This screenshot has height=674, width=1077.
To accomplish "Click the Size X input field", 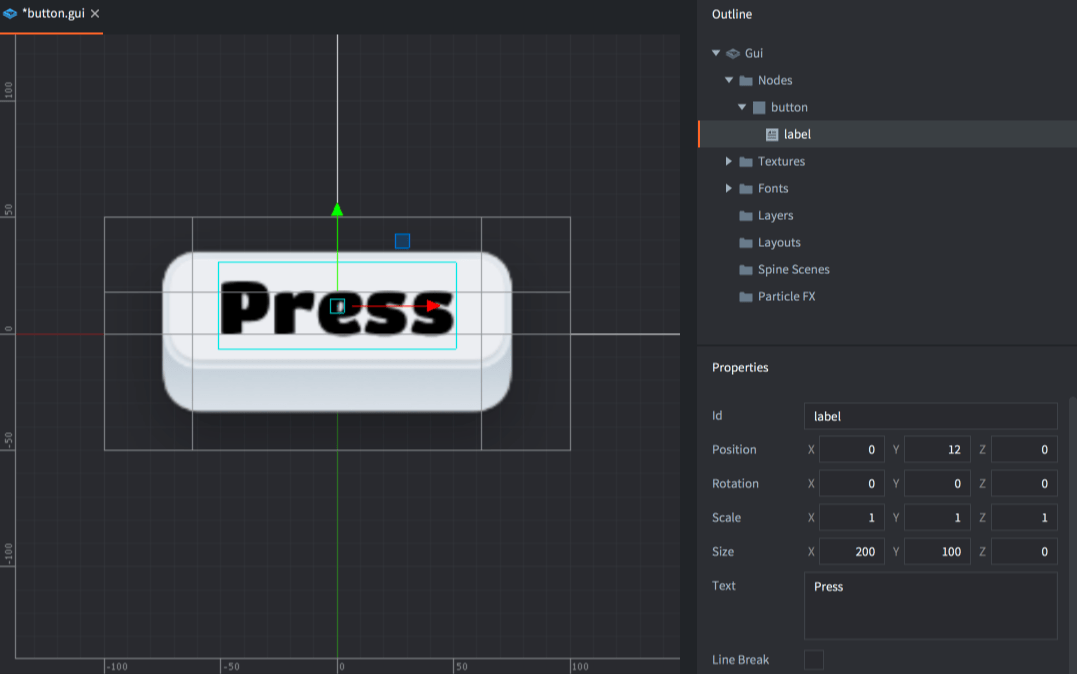I will click(x=851, y=552).
